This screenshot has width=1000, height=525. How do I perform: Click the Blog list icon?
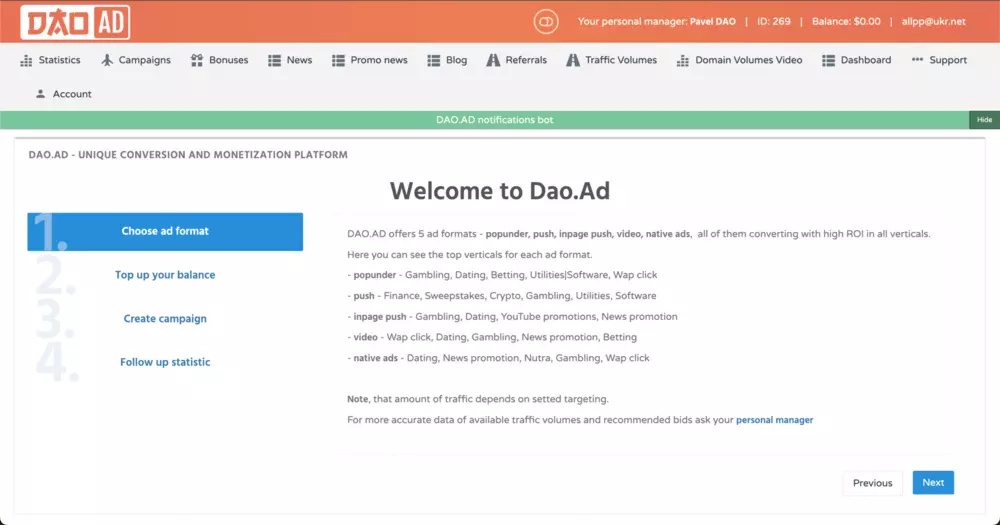[x=434, y=61]
